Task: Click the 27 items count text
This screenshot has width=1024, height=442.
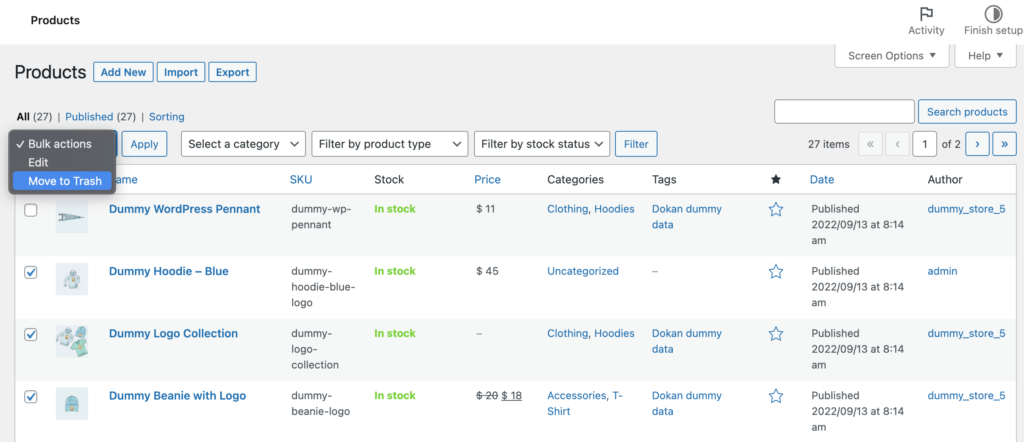Action: pos(829,144)
